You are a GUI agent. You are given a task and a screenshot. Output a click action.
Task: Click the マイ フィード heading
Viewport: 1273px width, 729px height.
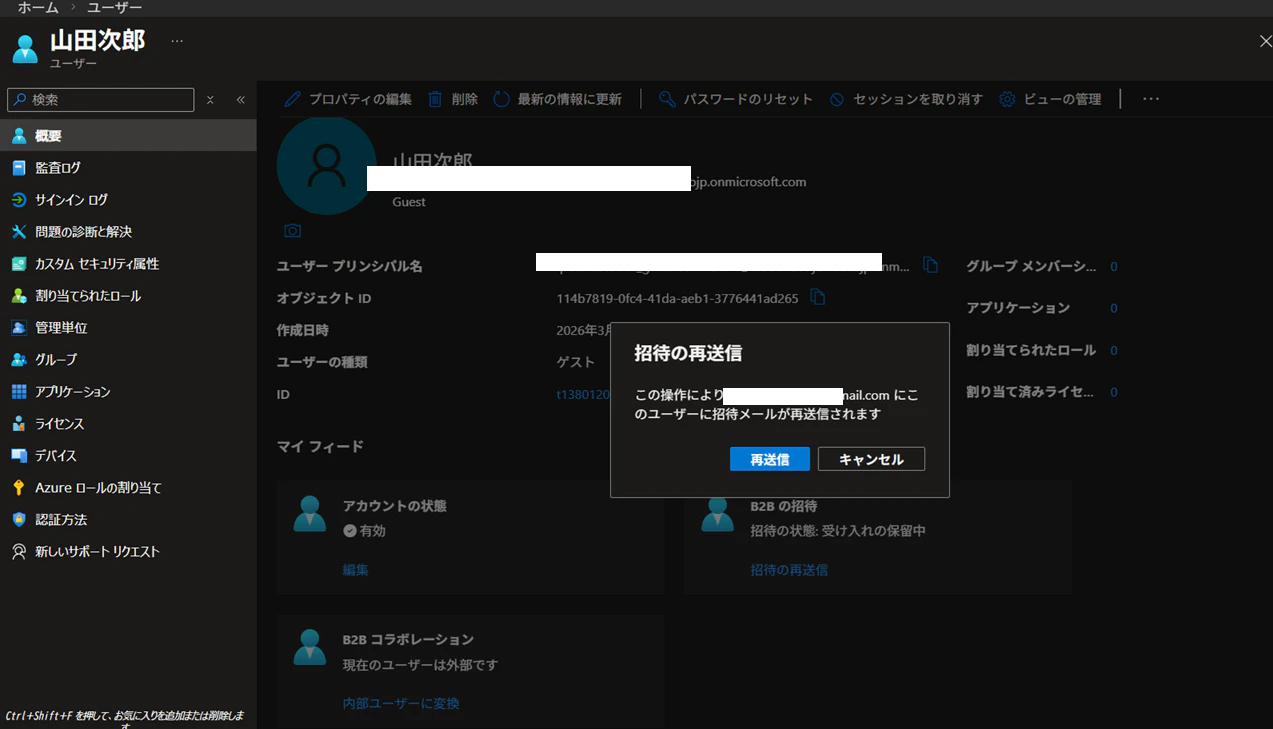pos(320,446)
